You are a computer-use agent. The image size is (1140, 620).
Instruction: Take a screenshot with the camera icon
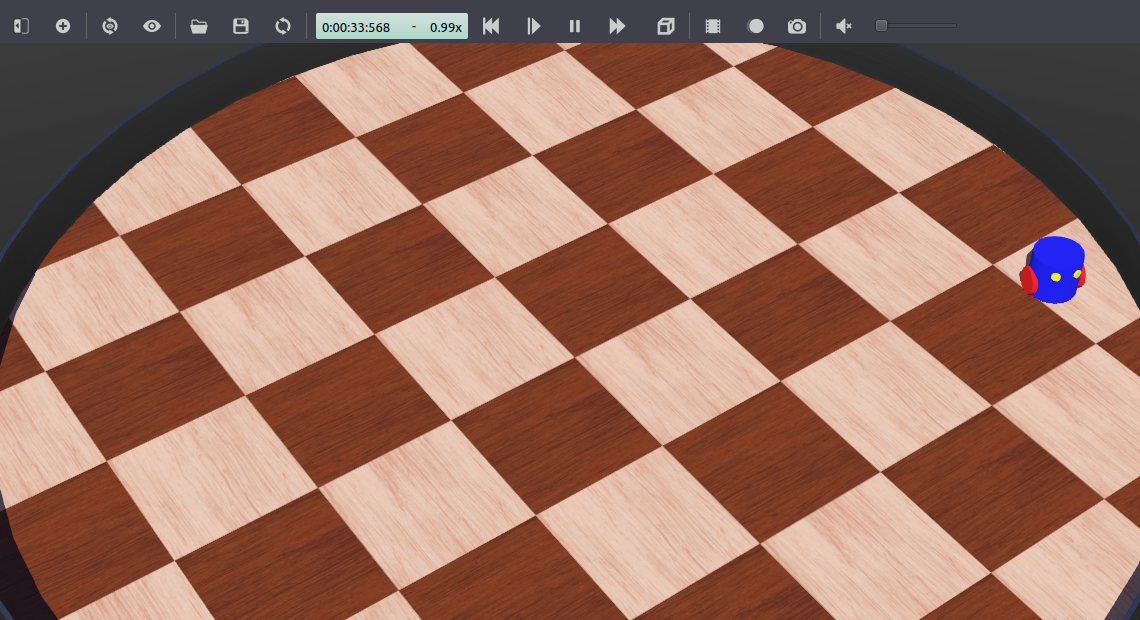pos(797,26)
